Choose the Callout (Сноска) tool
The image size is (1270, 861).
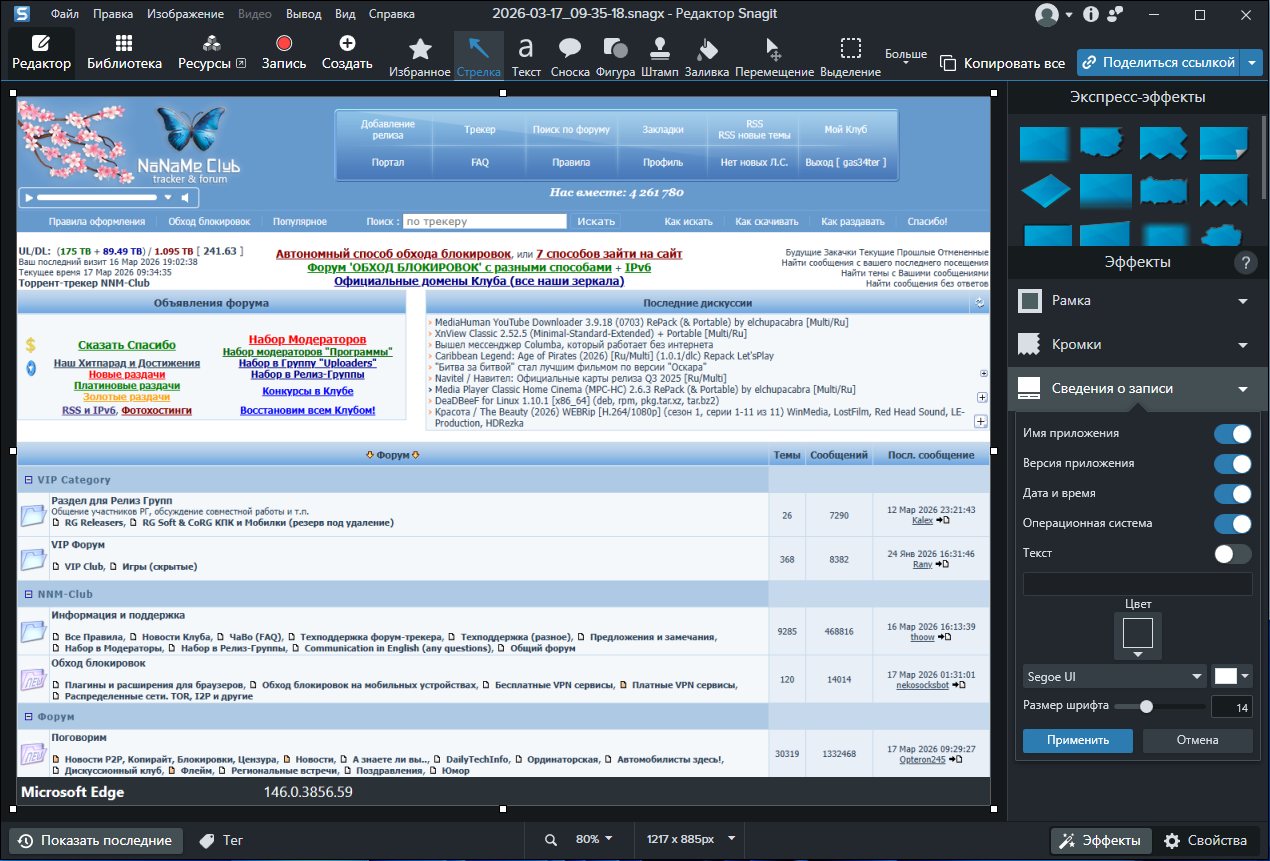(570, 55)
